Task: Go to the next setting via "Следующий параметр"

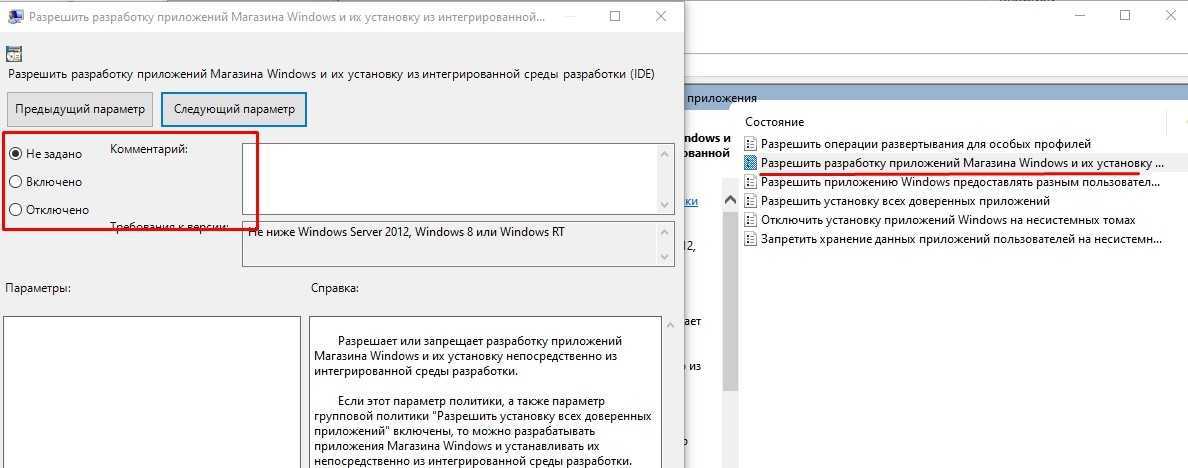Action: tap(234, 109)
